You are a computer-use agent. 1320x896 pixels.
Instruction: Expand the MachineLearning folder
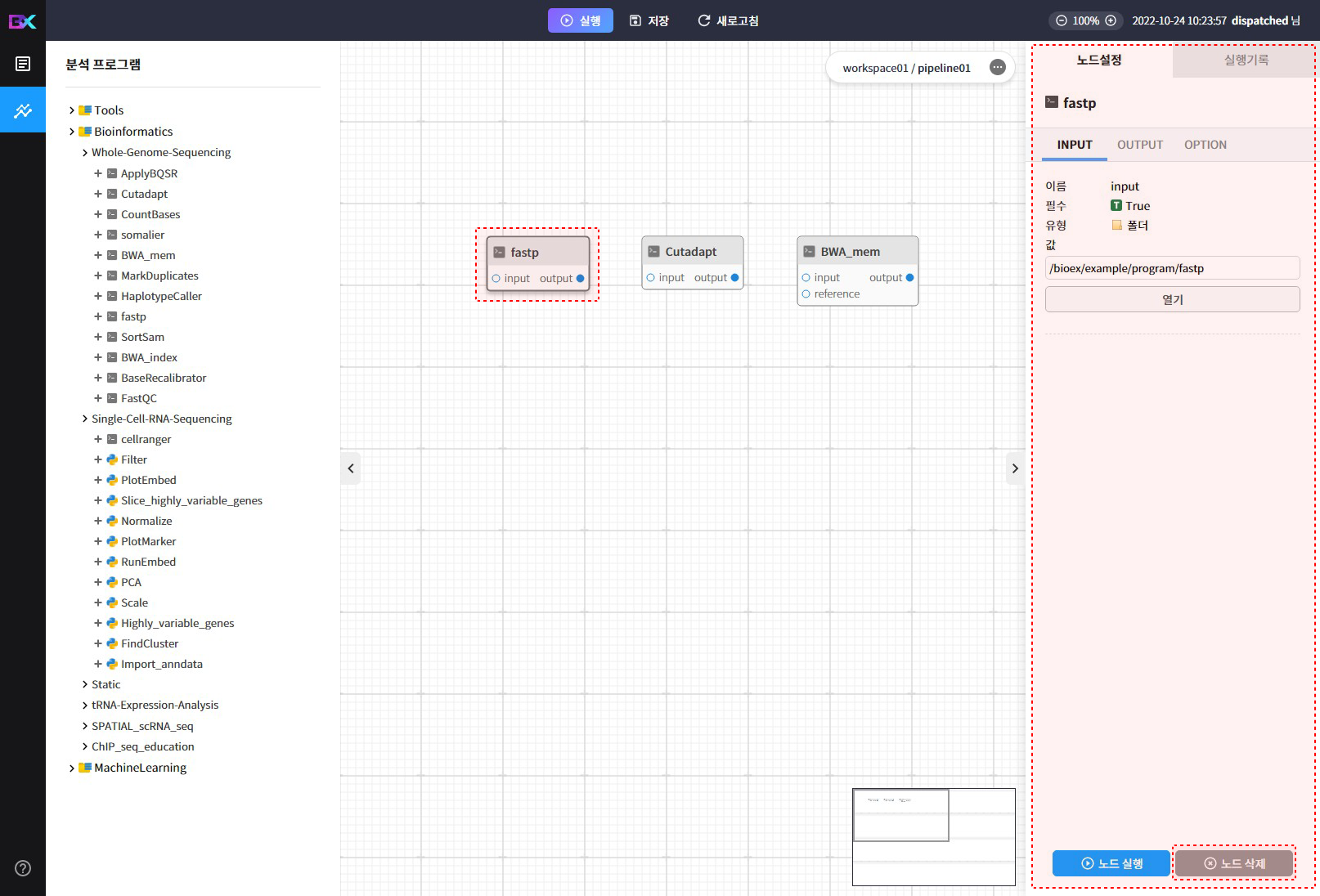point(72,768)
